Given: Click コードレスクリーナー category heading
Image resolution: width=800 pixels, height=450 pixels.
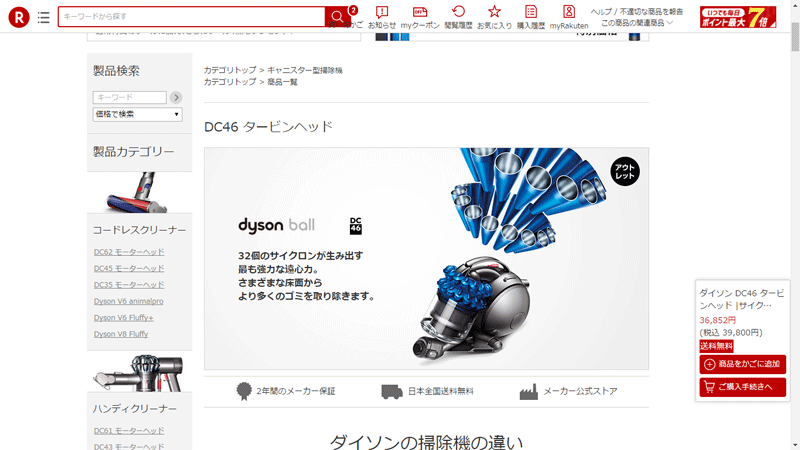Looking at the screenshot, I should (139, 230).
